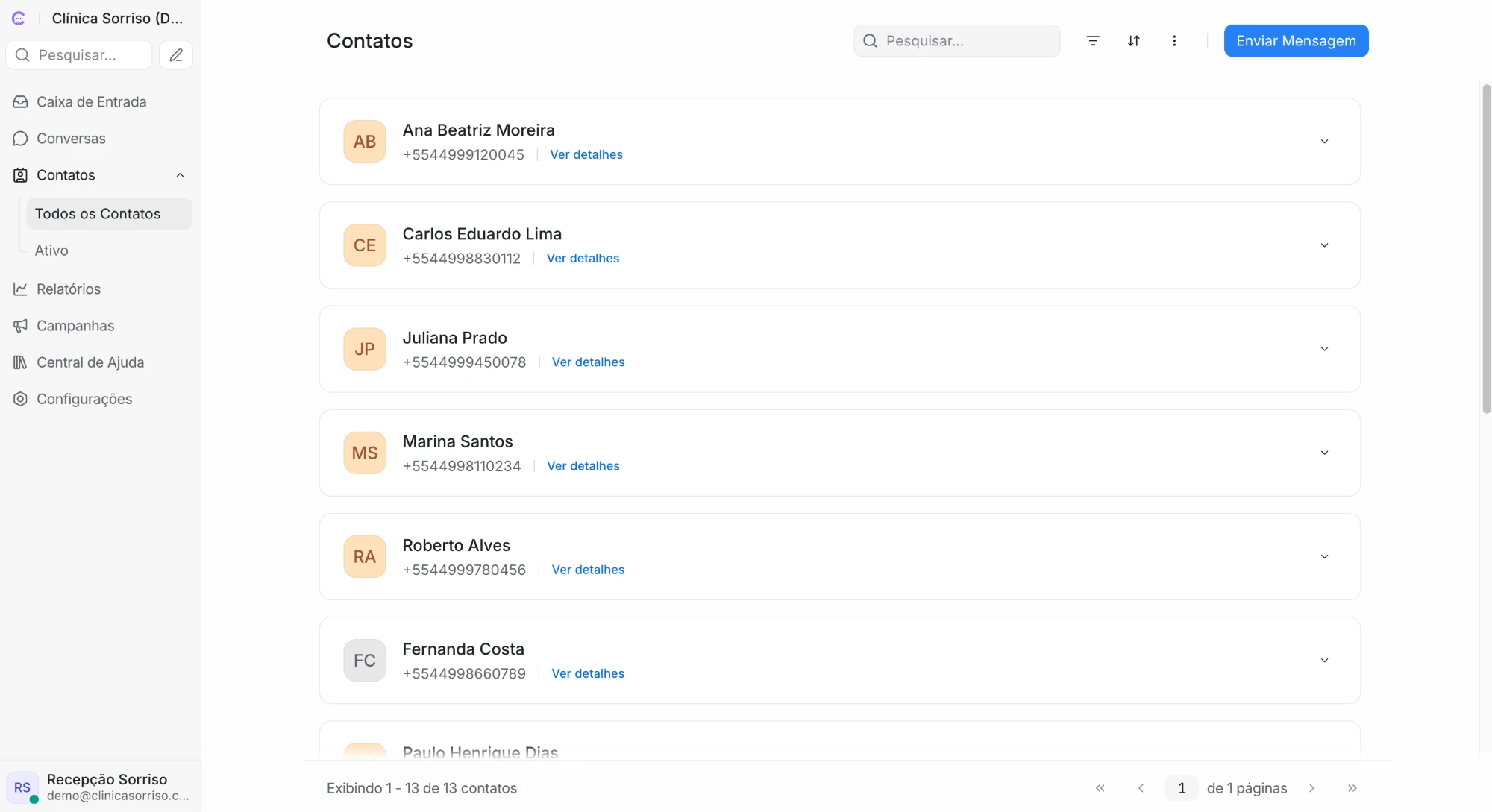Open the sort contacts icon
The height and width of the screenshot is (812, 1492).
[1133, 41]
